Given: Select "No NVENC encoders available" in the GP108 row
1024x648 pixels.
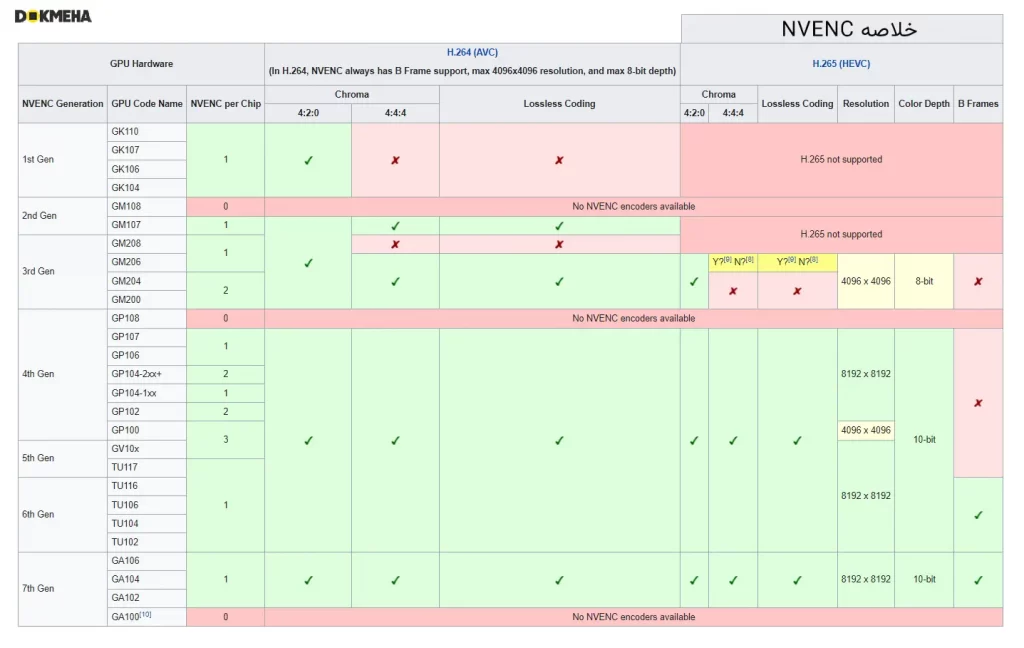Looking at the screenshot, I should click(x=633, y=318).
